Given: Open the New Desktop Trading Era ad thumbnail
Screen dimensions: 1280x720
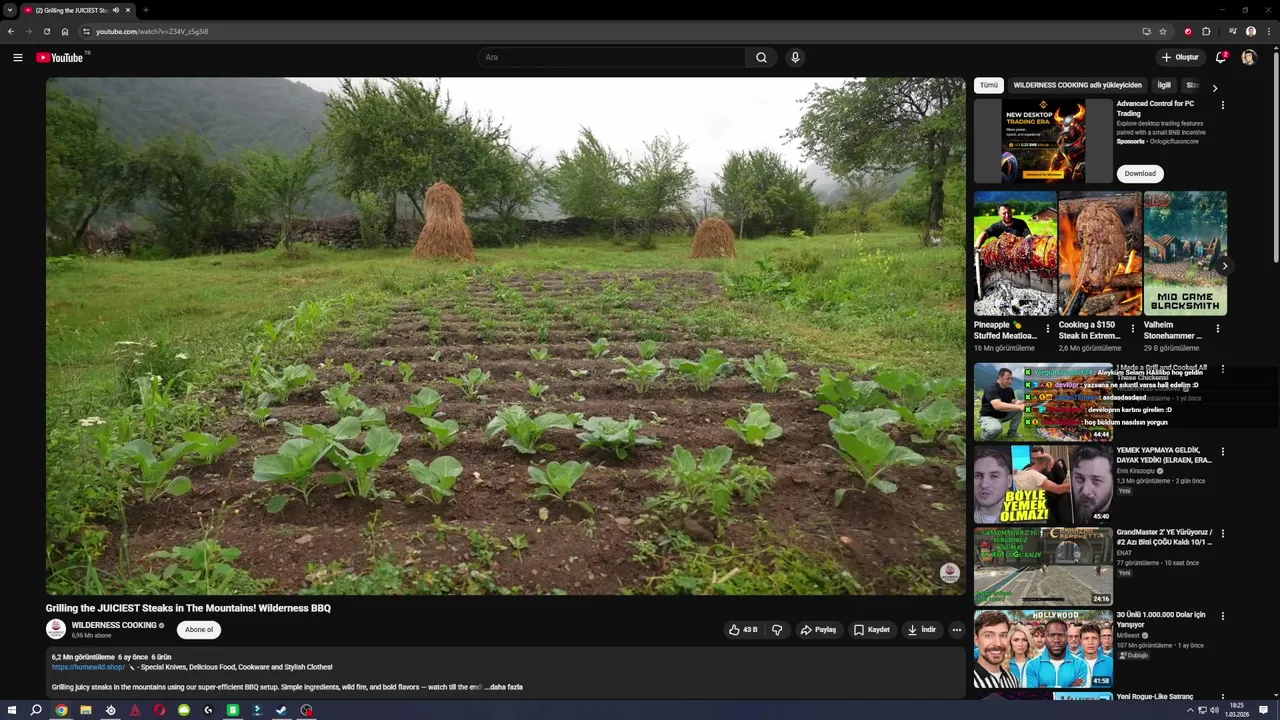Looking at the screenshot, I should [1043, 140].
